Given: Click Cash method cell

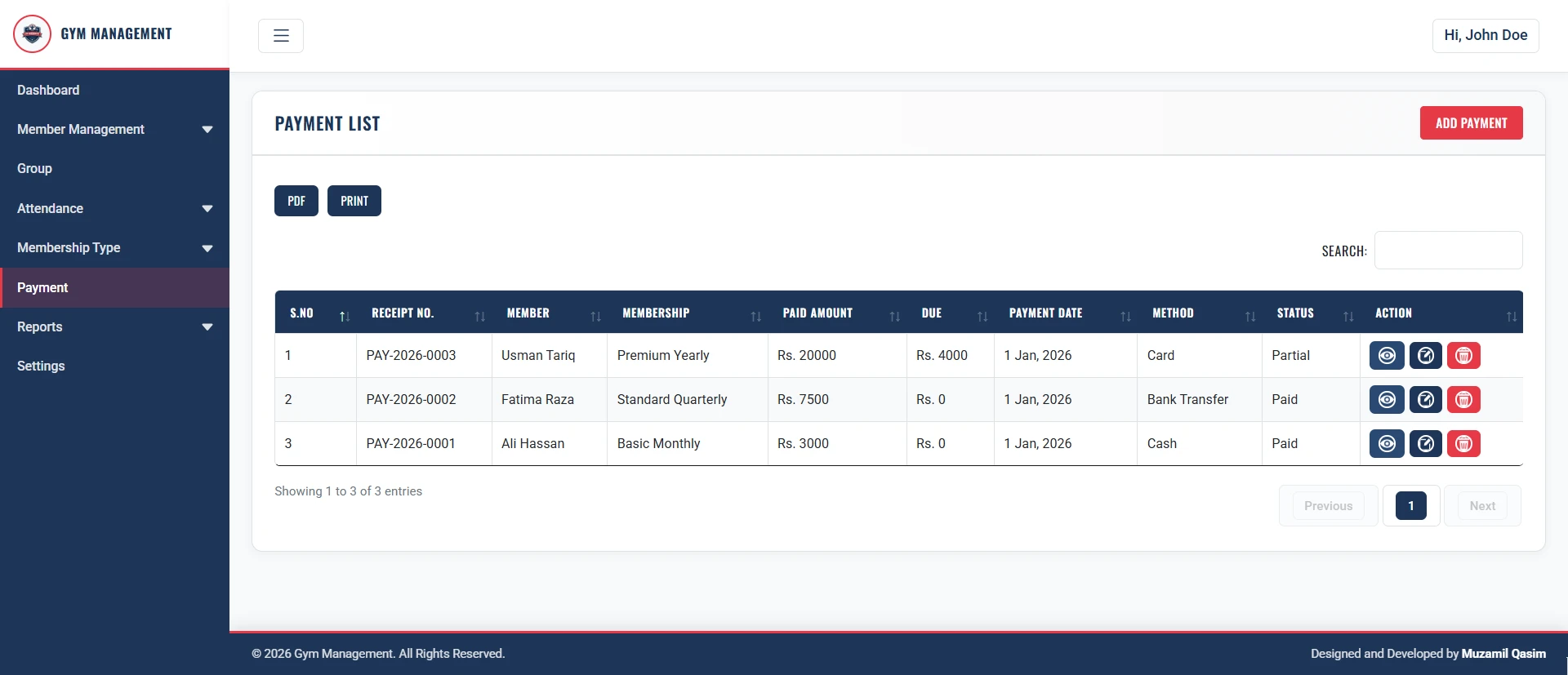Looking at the screenshot, I should tap(1200, 444).
